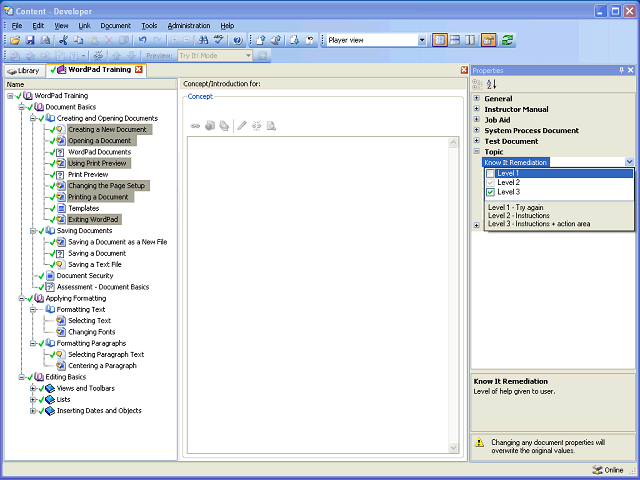Viewport: 640px width, 480px height.
Task: Pin the Properties panel
Action: [621, 70]
